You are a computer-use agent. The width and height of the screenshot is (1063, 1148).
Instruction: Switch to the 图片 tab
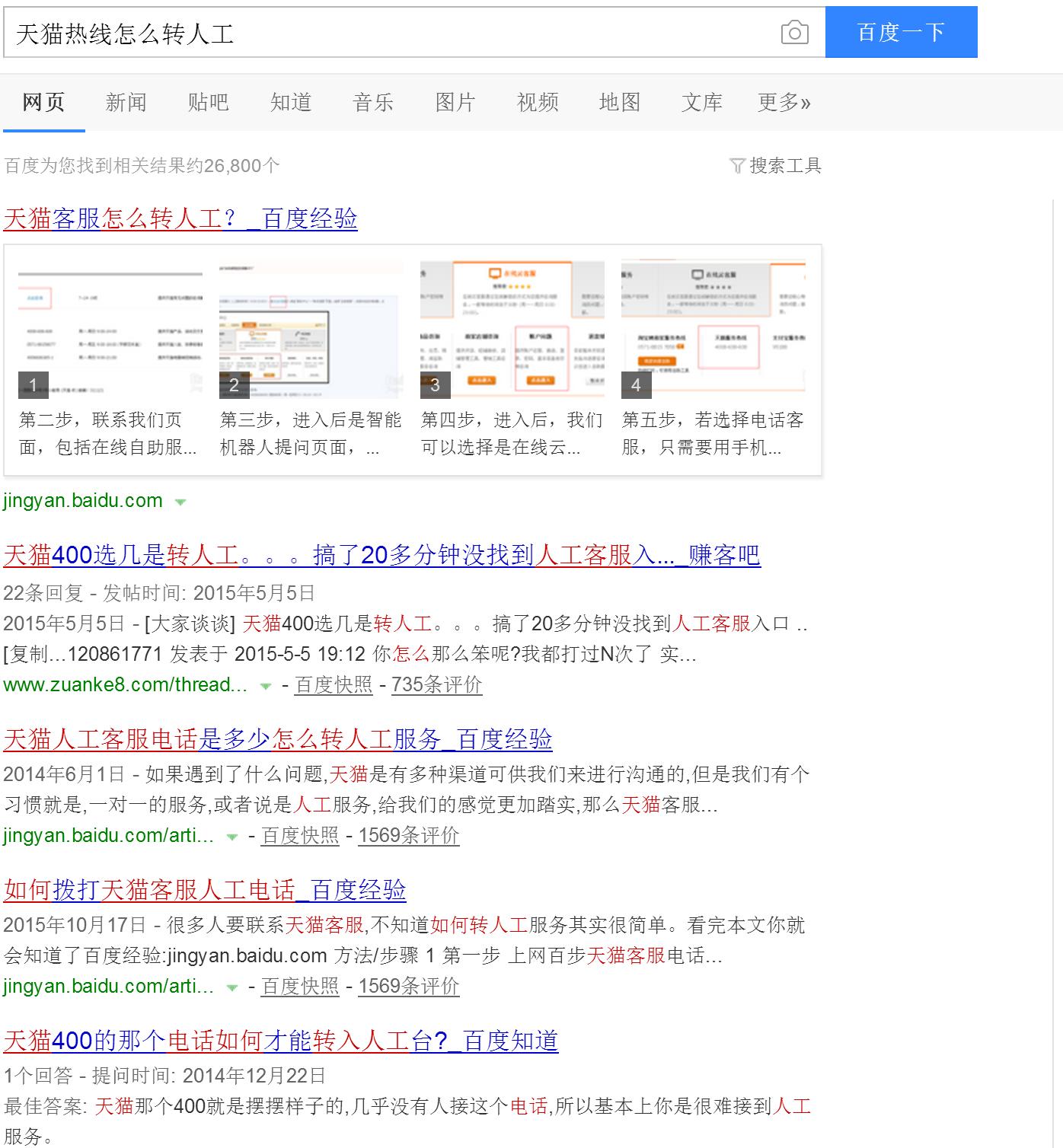[x=455, y=102]
